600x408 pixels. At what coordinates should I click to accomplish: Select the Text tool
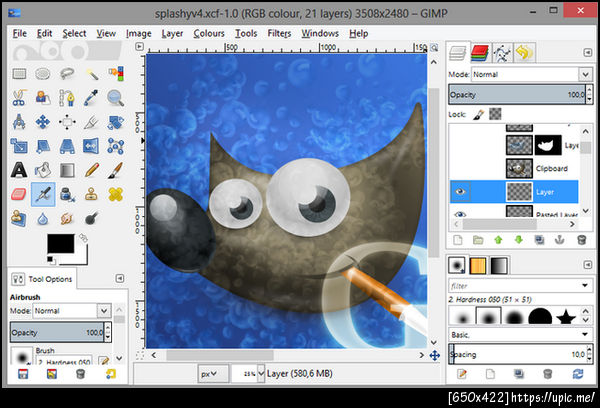(19, 170)
